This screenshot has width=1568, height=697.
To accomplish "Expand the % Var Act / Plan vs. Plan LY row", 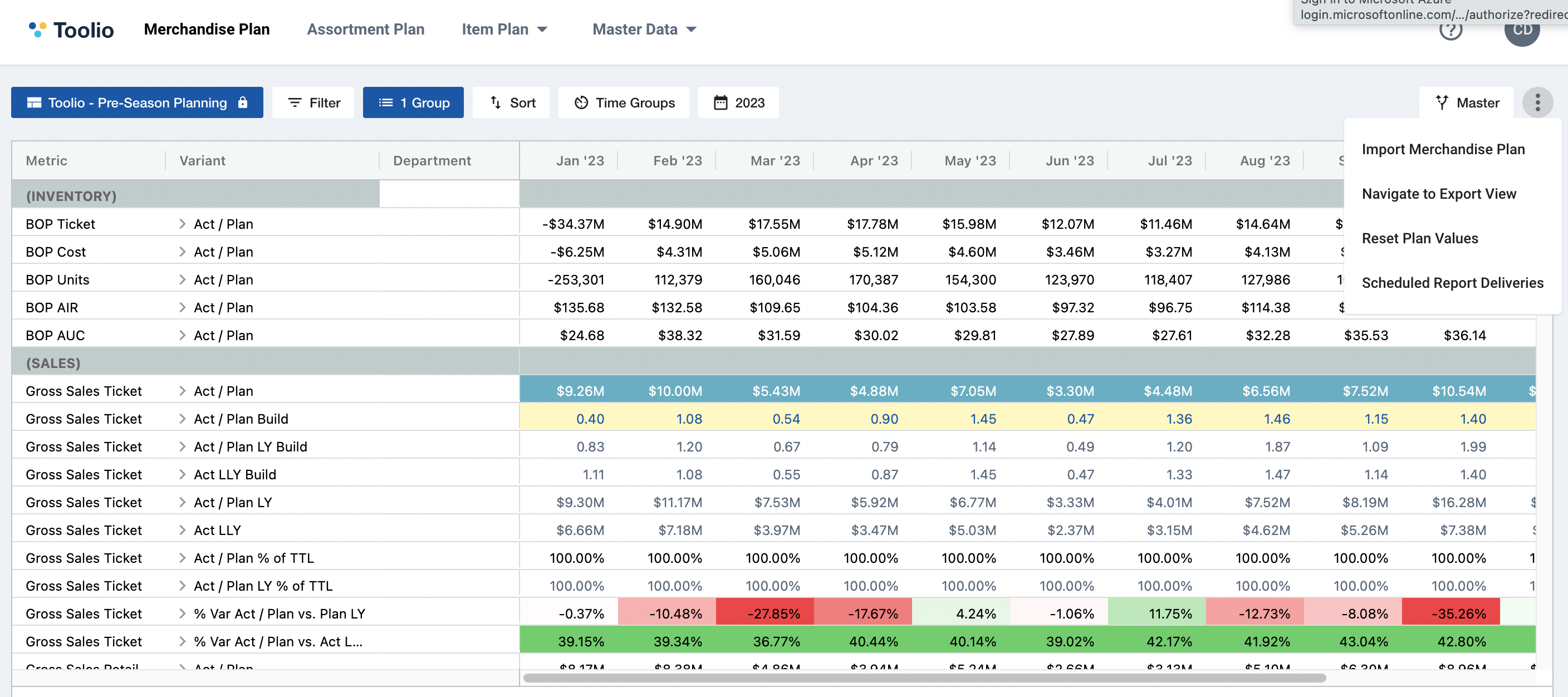I will click(182, 613).
